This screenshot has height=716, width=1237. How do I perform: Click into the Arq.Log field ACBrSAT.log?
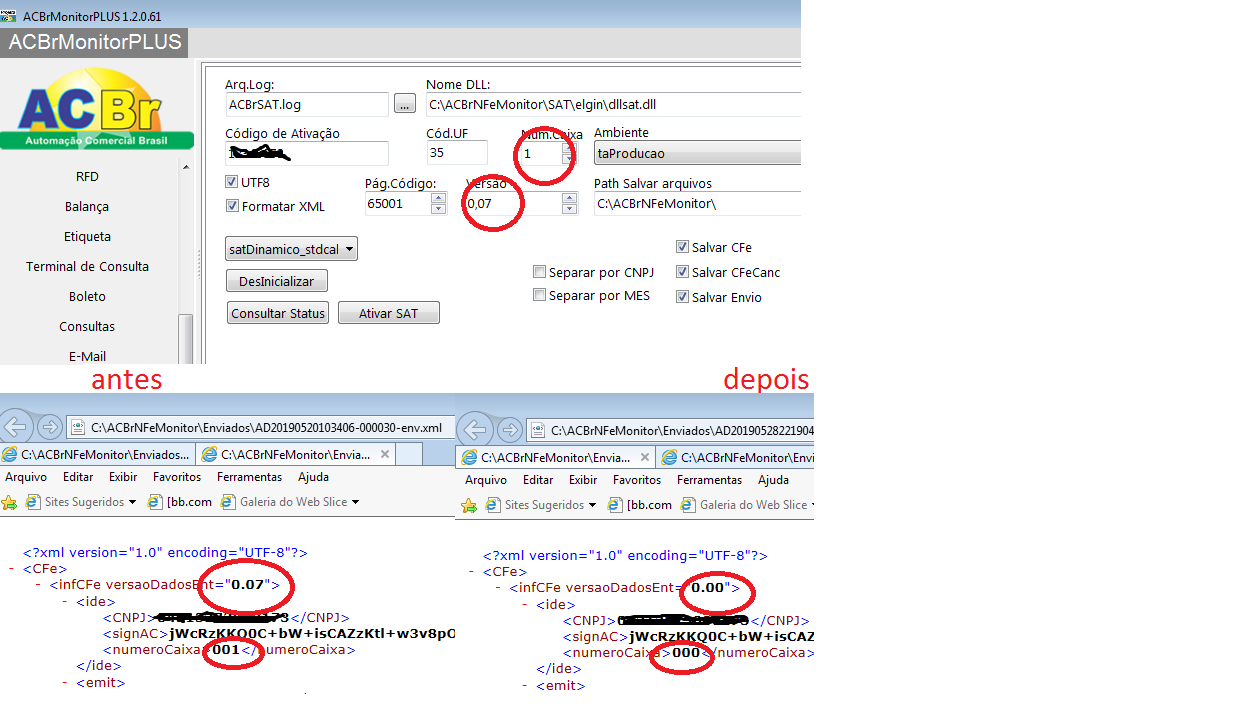click(307, 104)
